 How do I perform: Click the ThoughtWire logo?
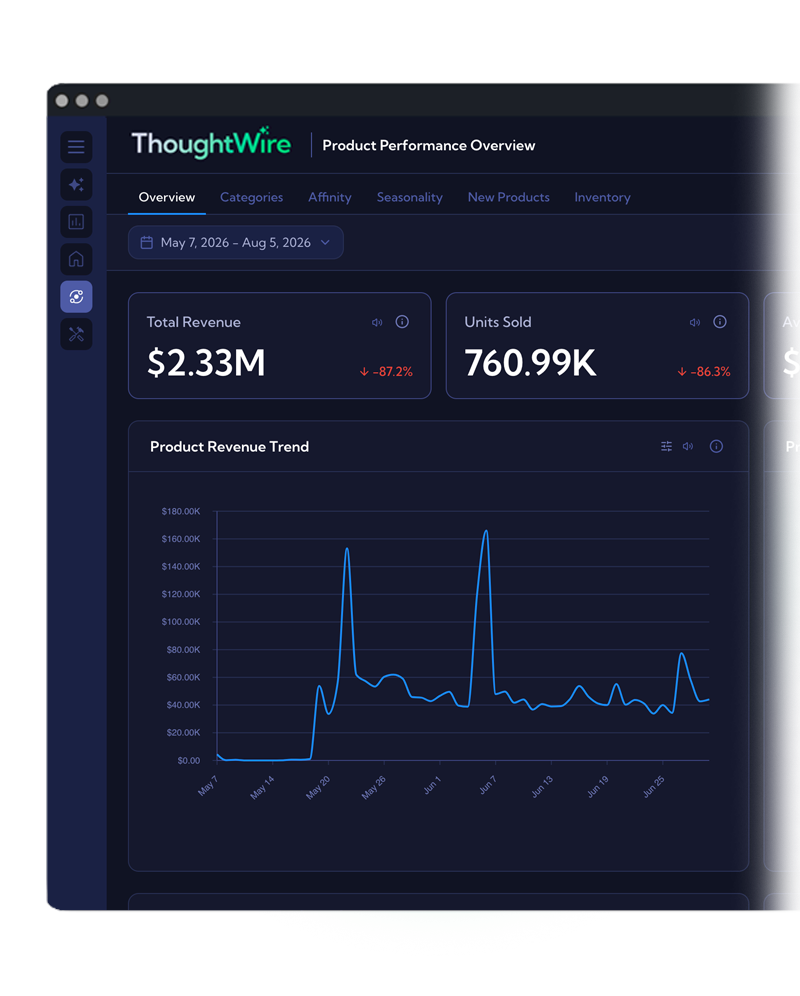(211, 144)
